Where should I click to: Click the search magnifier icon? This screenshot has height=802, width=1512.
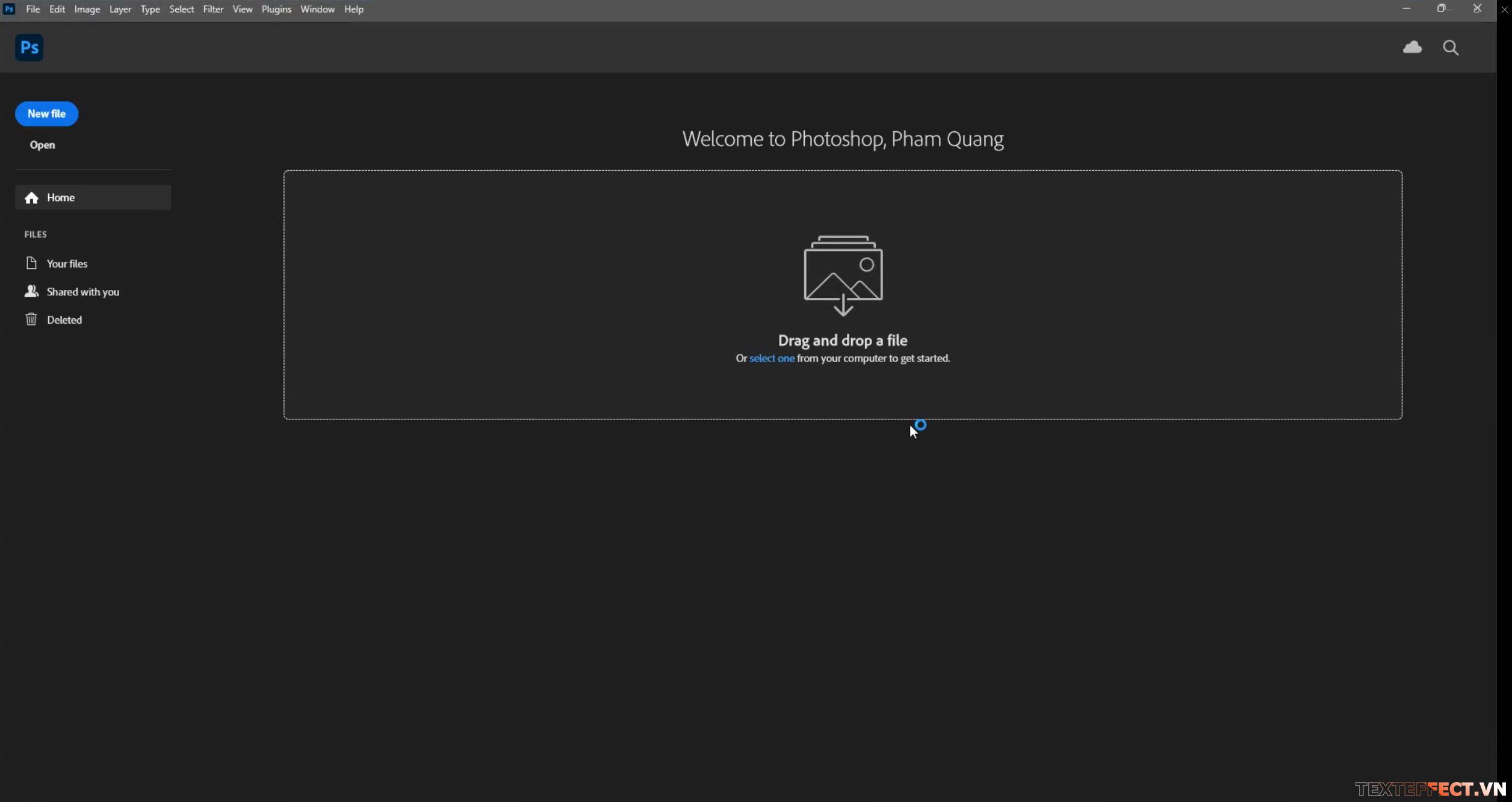coord(1451,48)
